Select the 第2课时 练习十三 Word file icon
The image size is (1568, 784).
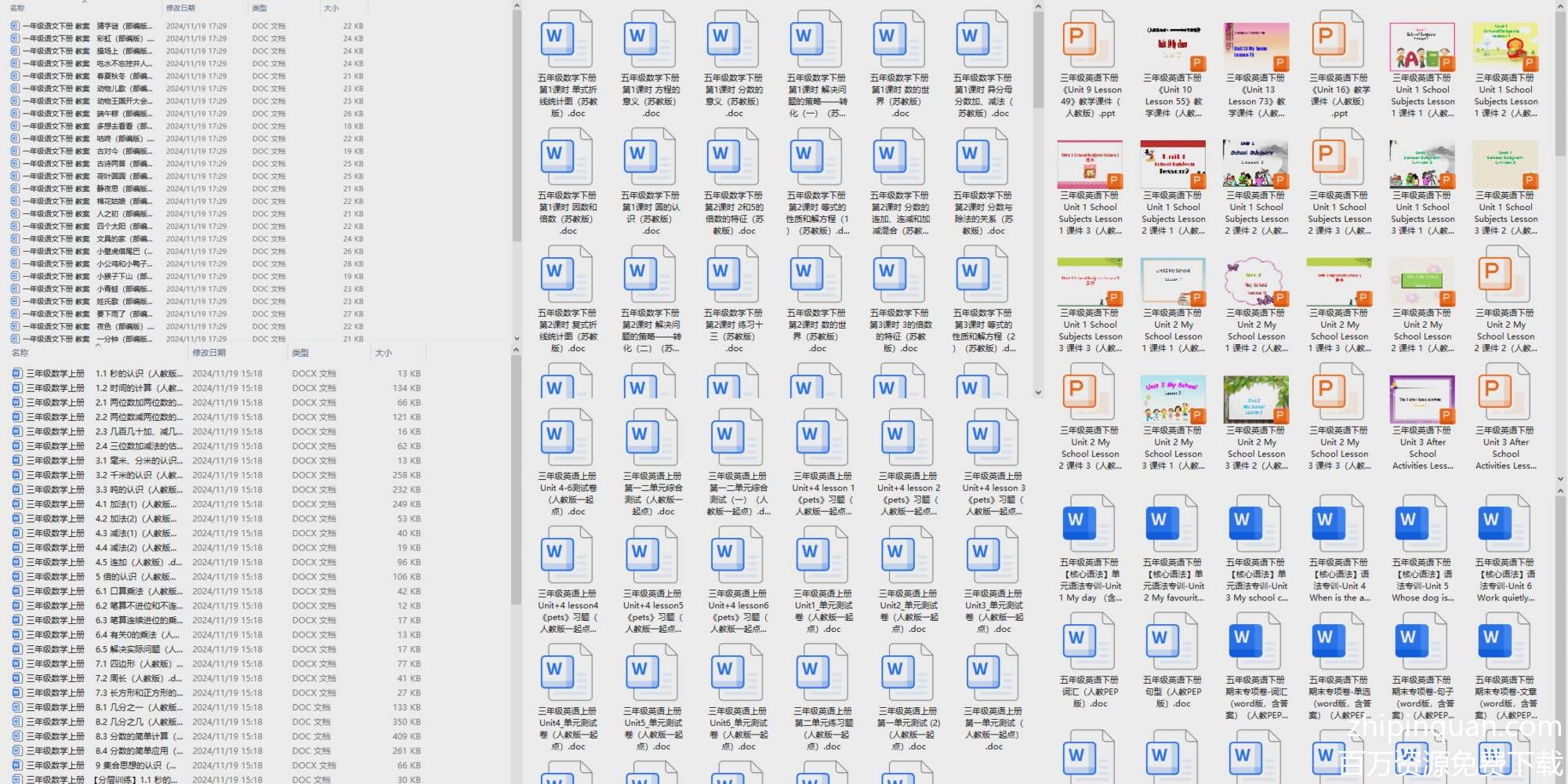(733, 274)
